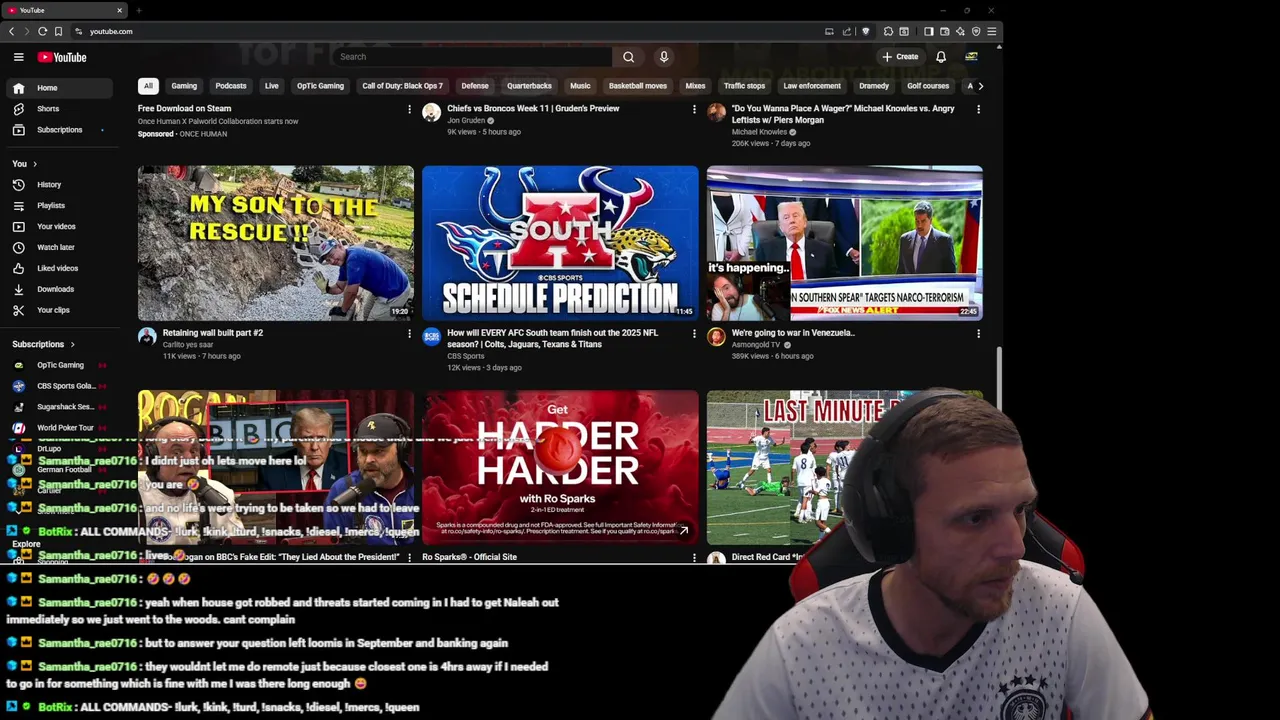
Task: Open the browser Brave shield icon
Action: pyautogui.click(x=866, y=31)
